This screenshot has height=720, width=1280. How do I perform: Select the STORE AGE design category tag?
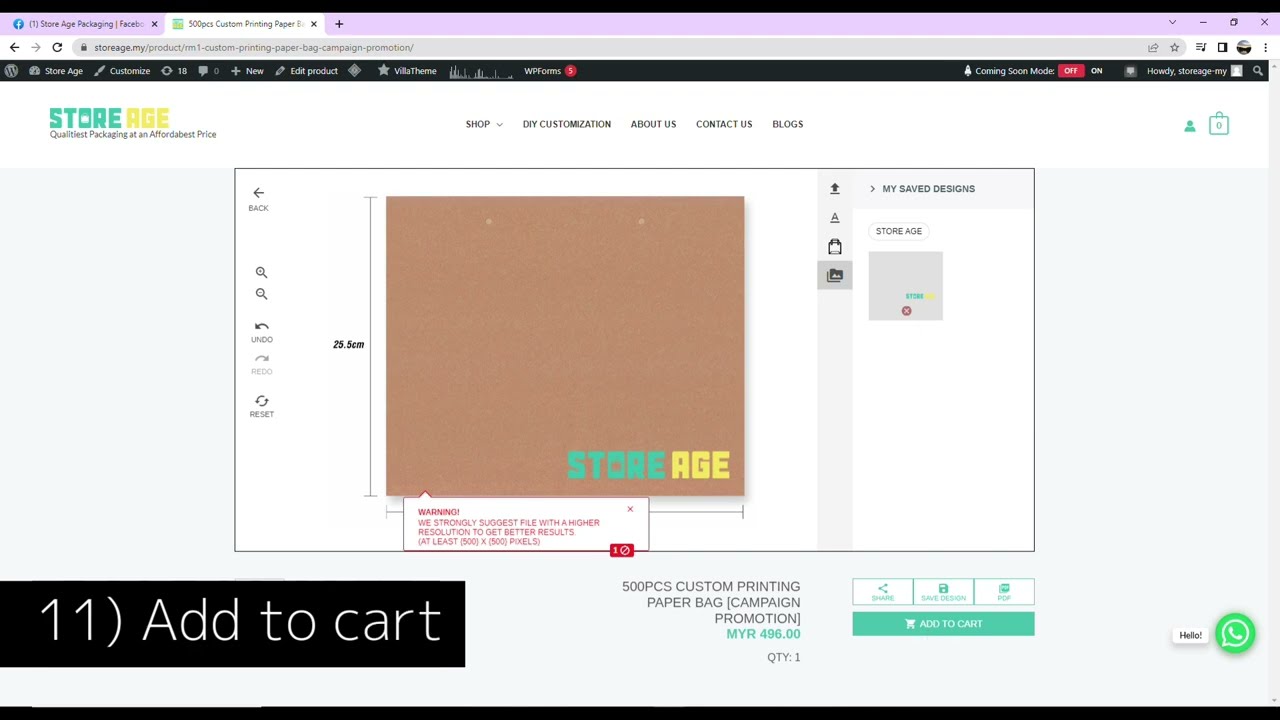(899, 231)
